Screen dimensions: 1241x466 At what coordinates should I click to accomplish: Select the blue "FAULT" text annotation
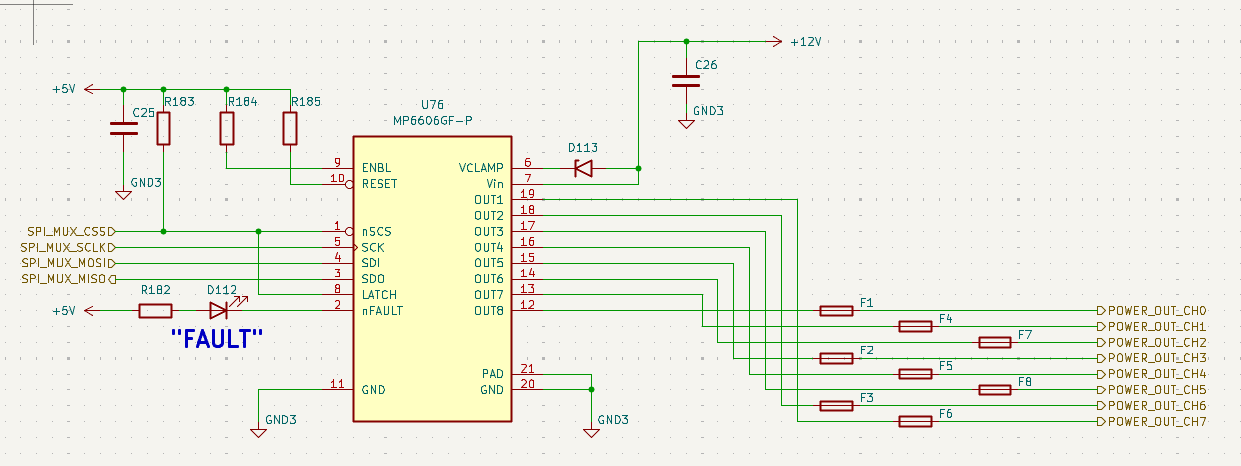(217, 339)
